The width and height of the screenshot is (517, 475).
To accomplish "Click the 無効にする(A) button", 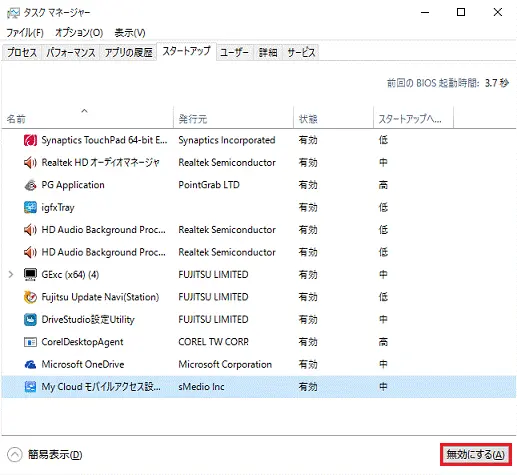I will click(476, 454).
